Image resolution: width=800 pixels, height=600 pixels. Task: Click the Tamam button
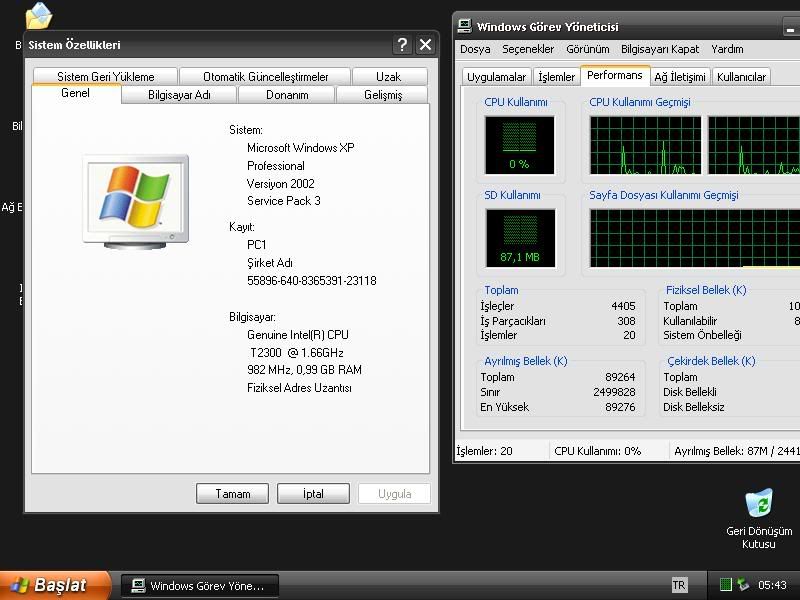coord(233,494)
